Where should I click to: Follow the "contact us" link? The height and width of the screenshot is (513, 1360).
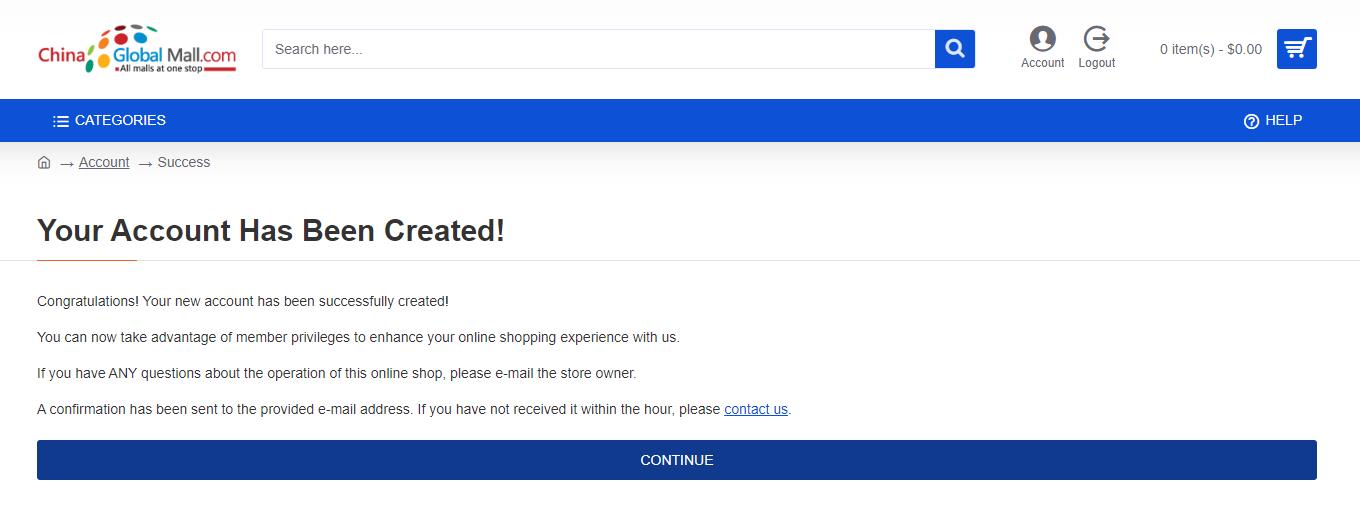pyautogui.click(x=756, y=409)
